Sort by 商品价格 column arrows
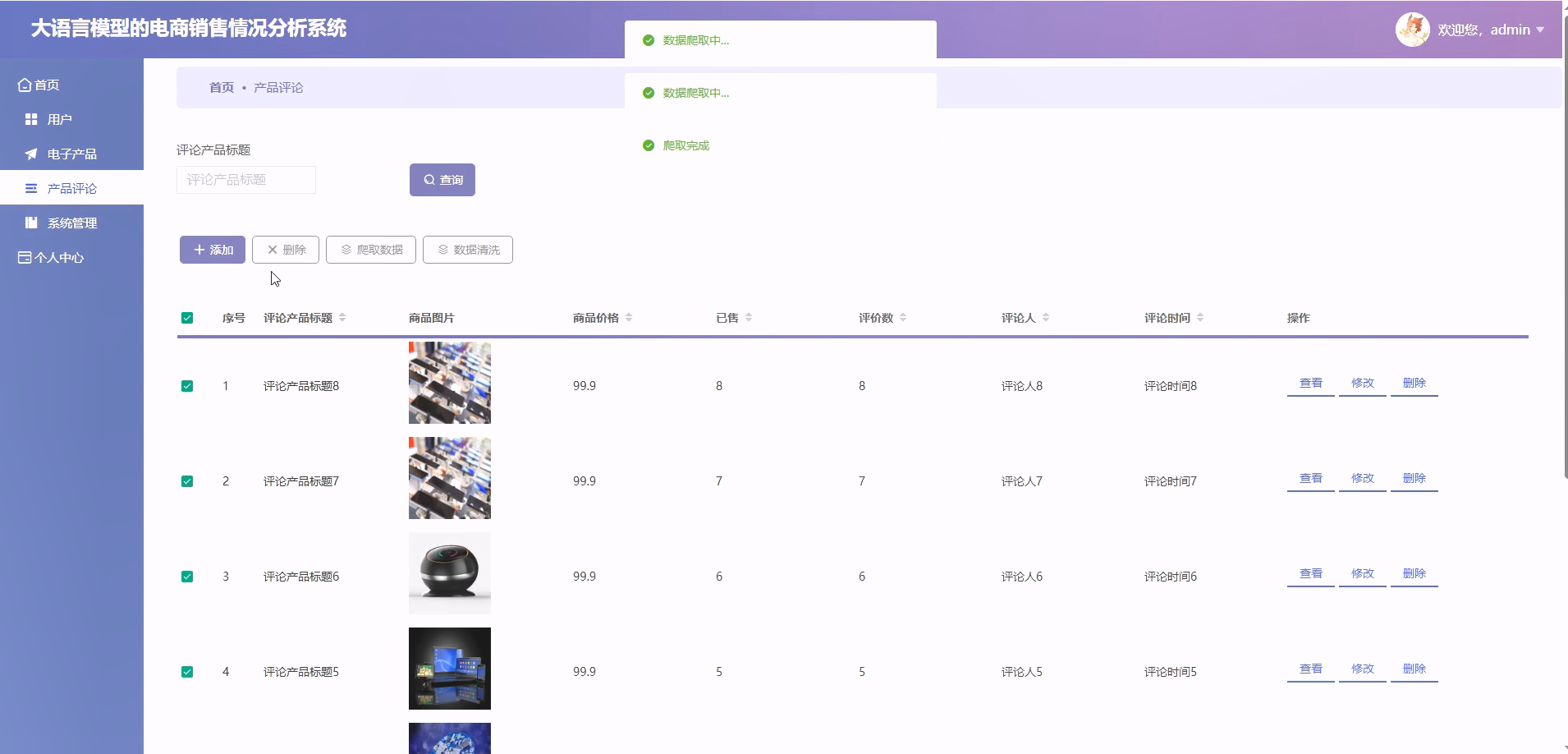Screen dimensions: 1568x754 point(629,318)
